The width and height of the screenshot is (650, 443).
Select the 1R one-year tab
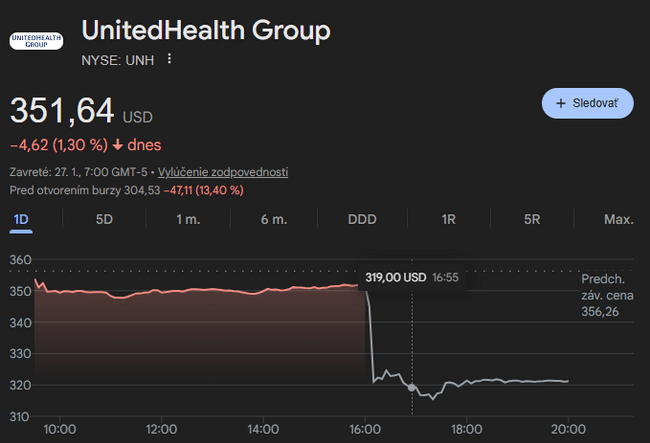(449, 219)
